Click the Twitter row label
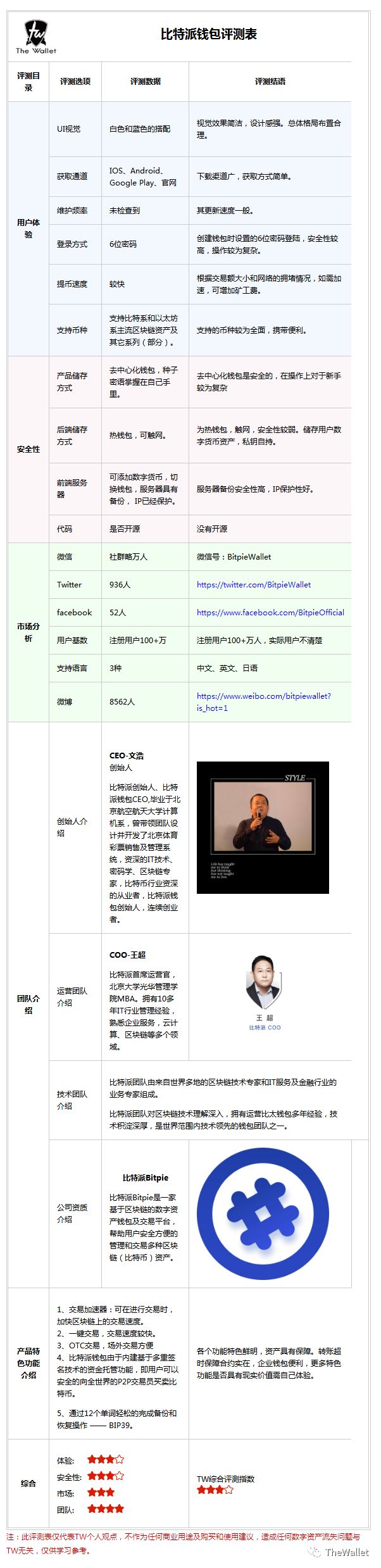This screenshot has height=1568, width=381. coord(69,584)
